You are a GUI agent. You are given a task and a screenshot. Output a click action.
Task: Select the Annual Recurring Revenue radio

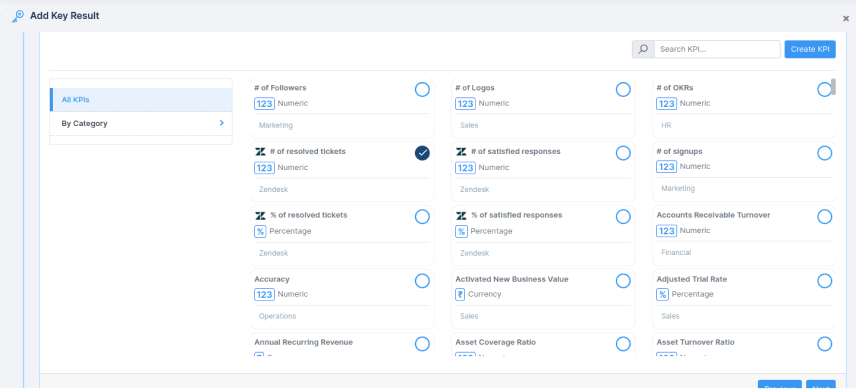coord(422,344)
